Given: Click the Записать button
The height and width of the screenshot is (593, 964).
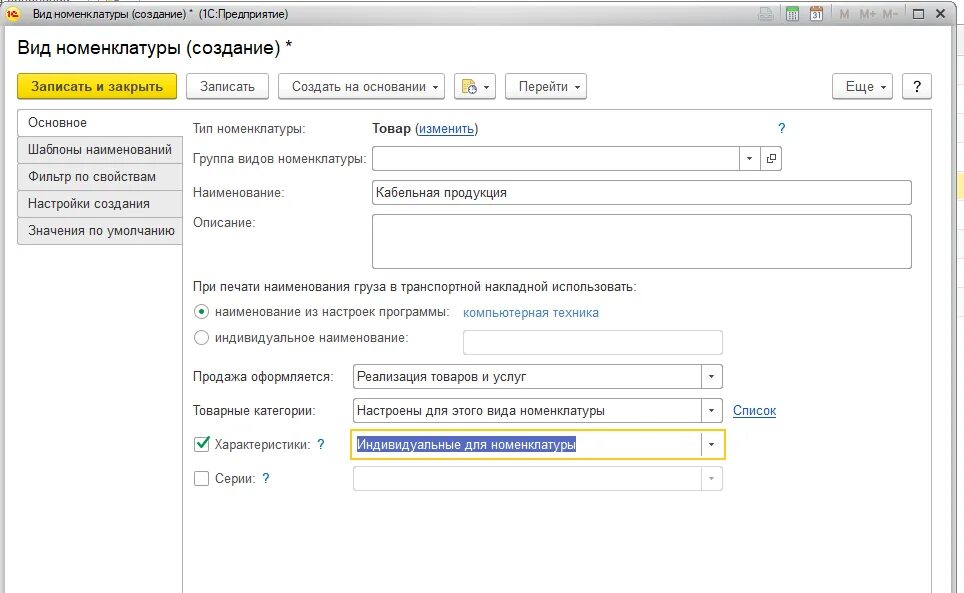Looking at the screenshot, I should 227,87.
